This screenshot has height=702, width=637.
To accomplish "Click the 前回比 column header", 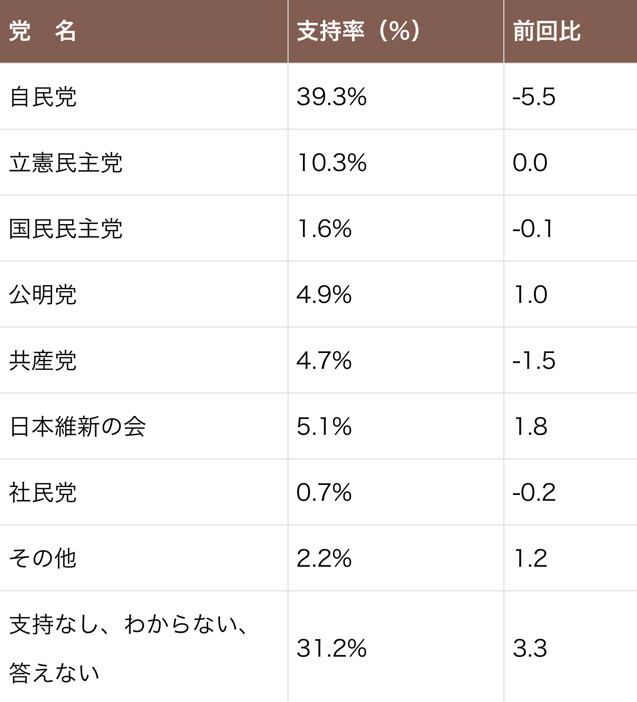I will click(547, 31).
